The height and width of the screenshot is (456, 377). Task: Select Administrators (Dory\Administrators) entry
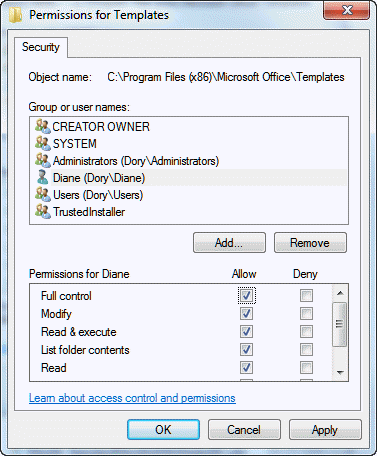[136, 161]
